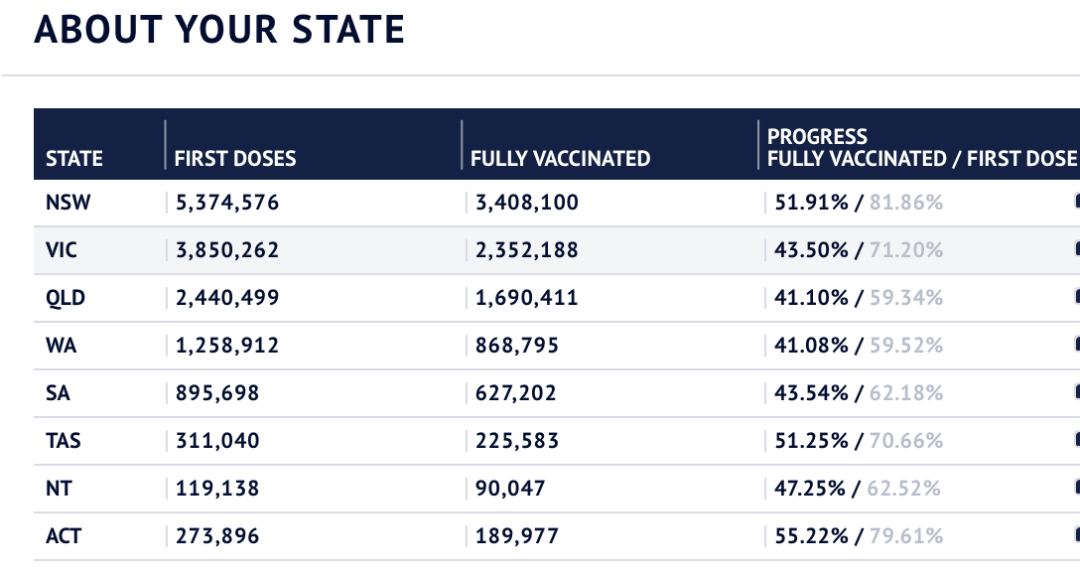Click the ACT state row label
Viewport: 1080px width, 578px height.
[63, 537]
